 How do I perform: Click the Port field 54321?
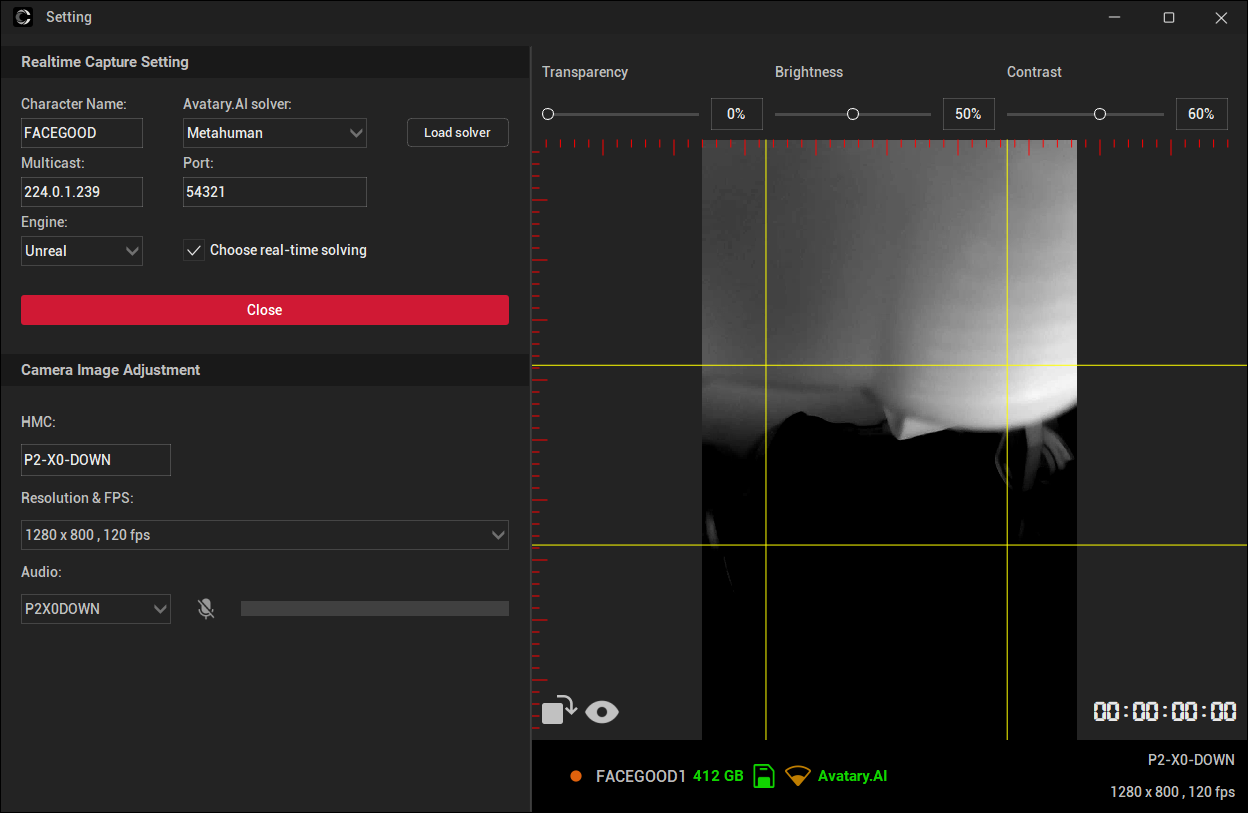coord(275,192)
